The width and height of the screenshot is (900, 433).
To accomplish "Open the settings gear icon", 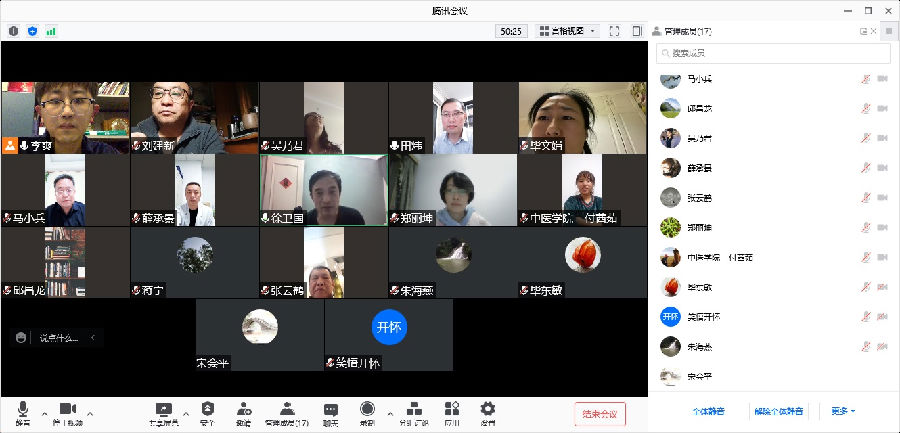I will click(488, 409).
